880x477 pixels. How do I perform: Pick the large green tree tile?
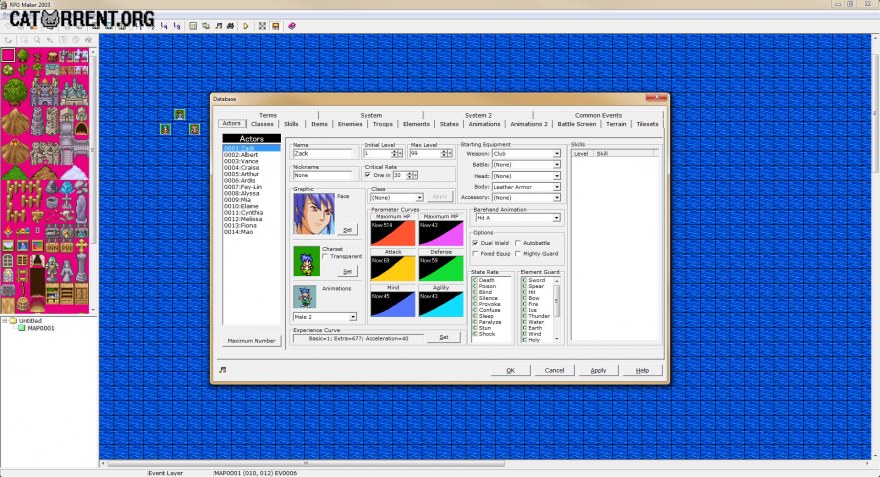[15, 91]
